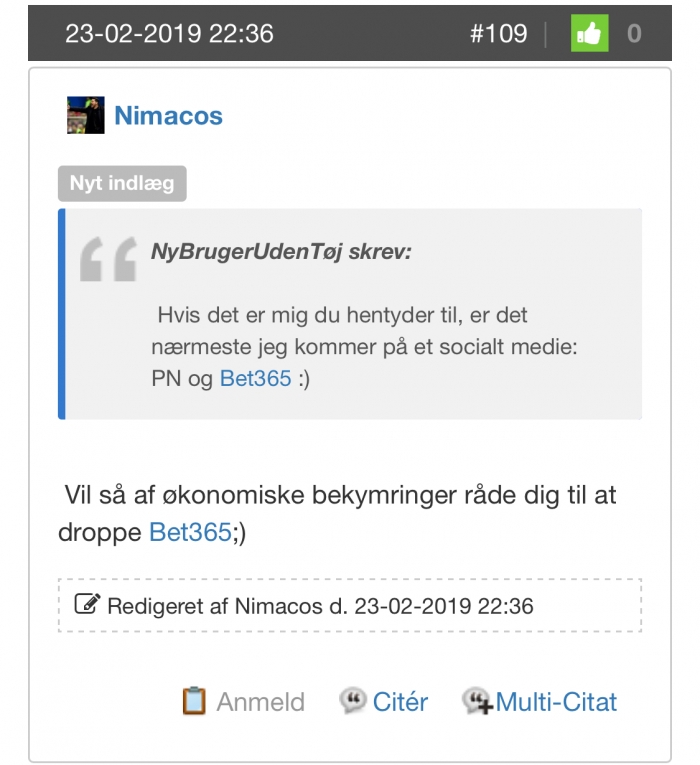
Task: Click 'NyBrugerUdenTøj skrev:' quote header
Action: click(x=281, y=252)
